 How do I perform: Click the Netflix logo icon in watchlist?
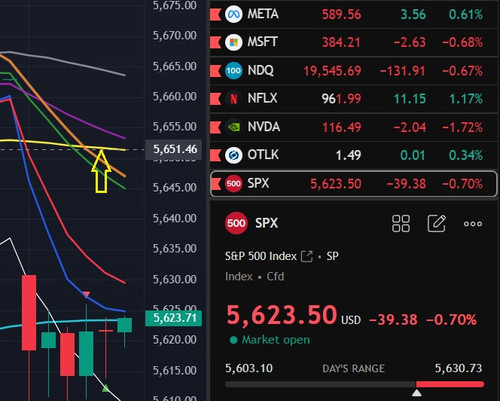coord(233,99)
